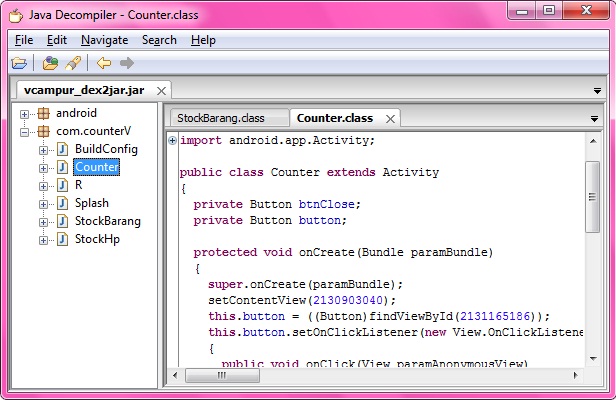The width and height of the screenshot is (616, 400).
Task: Select the R class in the tree
Action: tap(79, 185)
